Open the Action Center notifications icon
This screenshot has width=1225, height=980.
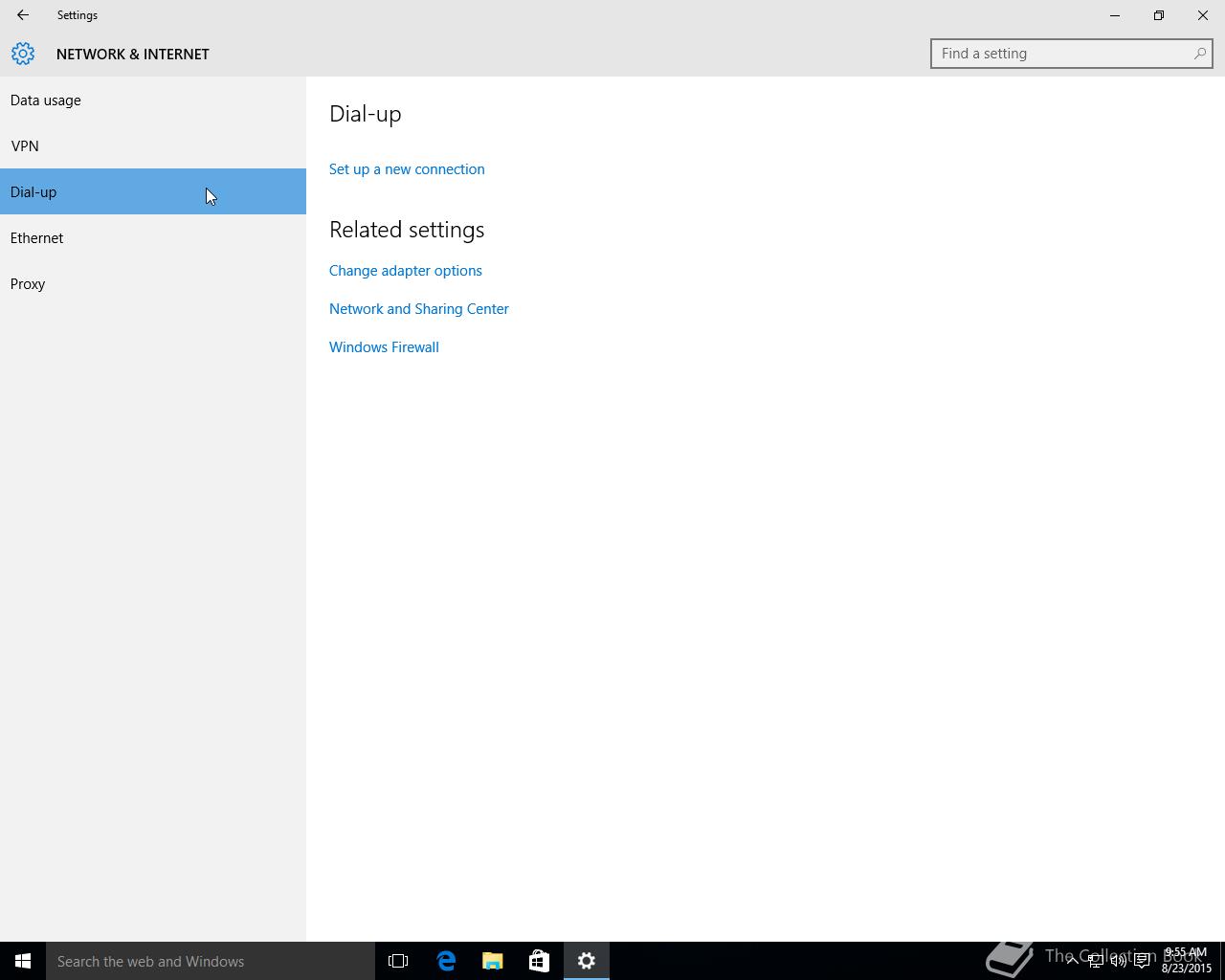[1142, 961]
